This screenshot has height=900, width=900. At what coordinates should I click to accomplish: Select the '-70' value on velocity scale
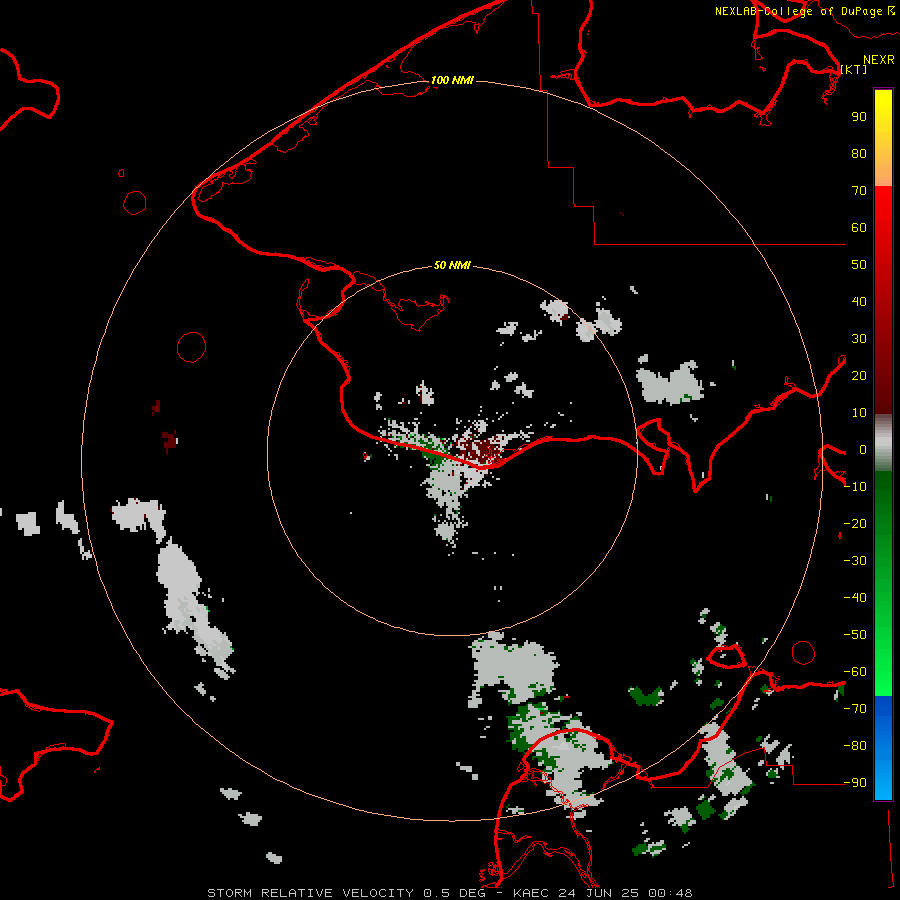click(x=855, y=709)
